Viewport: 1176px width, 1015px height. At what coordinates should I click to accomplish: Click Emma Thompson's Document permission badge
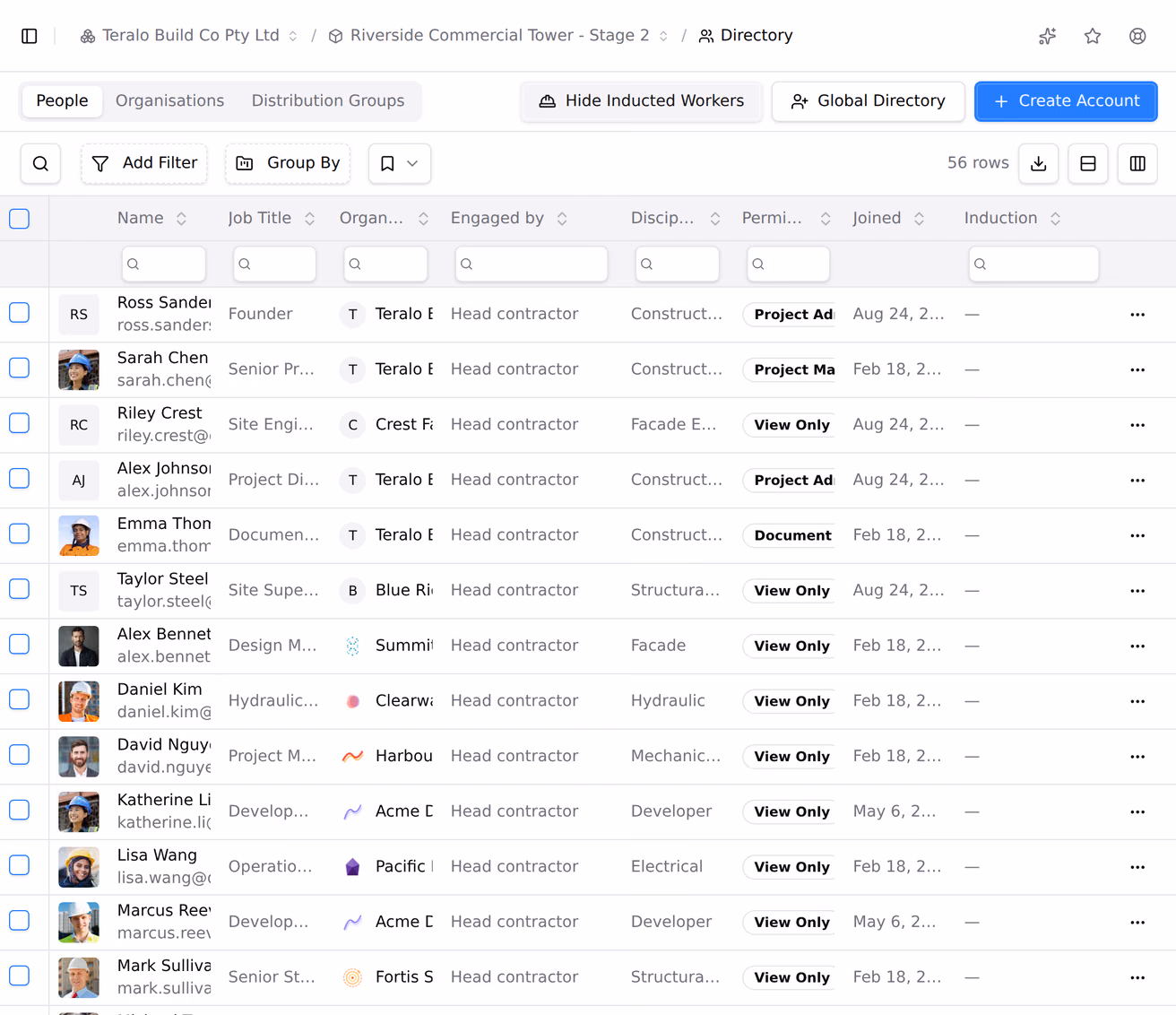tap(790, 536)
